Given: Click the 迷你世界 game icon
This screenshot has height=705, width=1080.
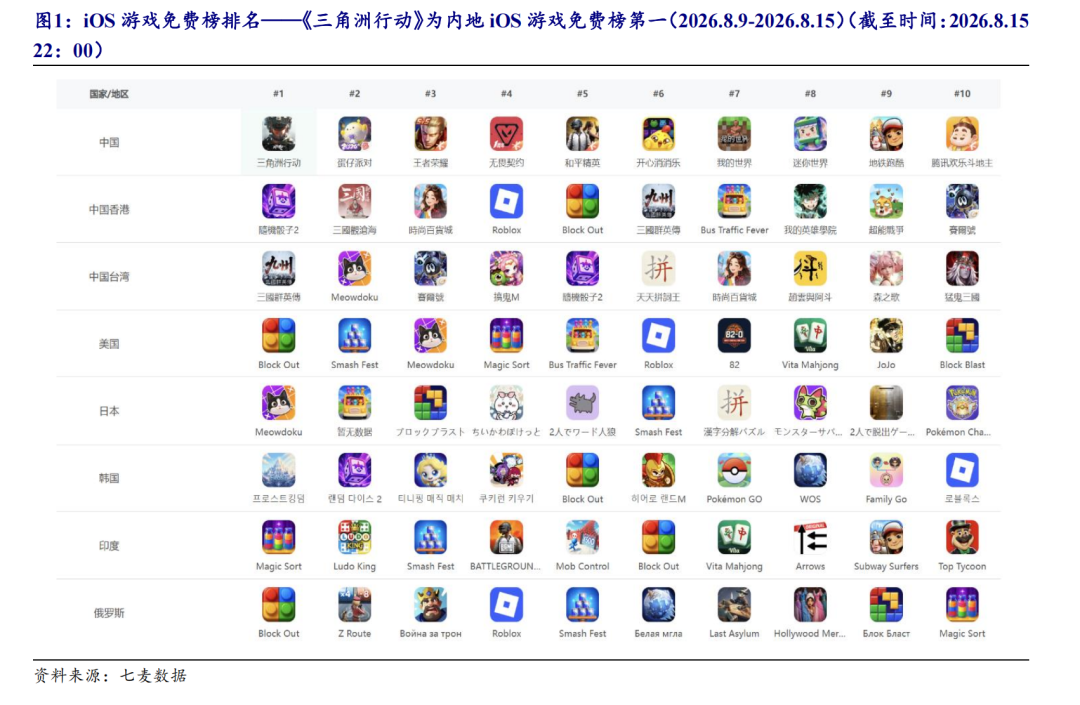Looking at the screenshot, I should (x=810, y=134).
